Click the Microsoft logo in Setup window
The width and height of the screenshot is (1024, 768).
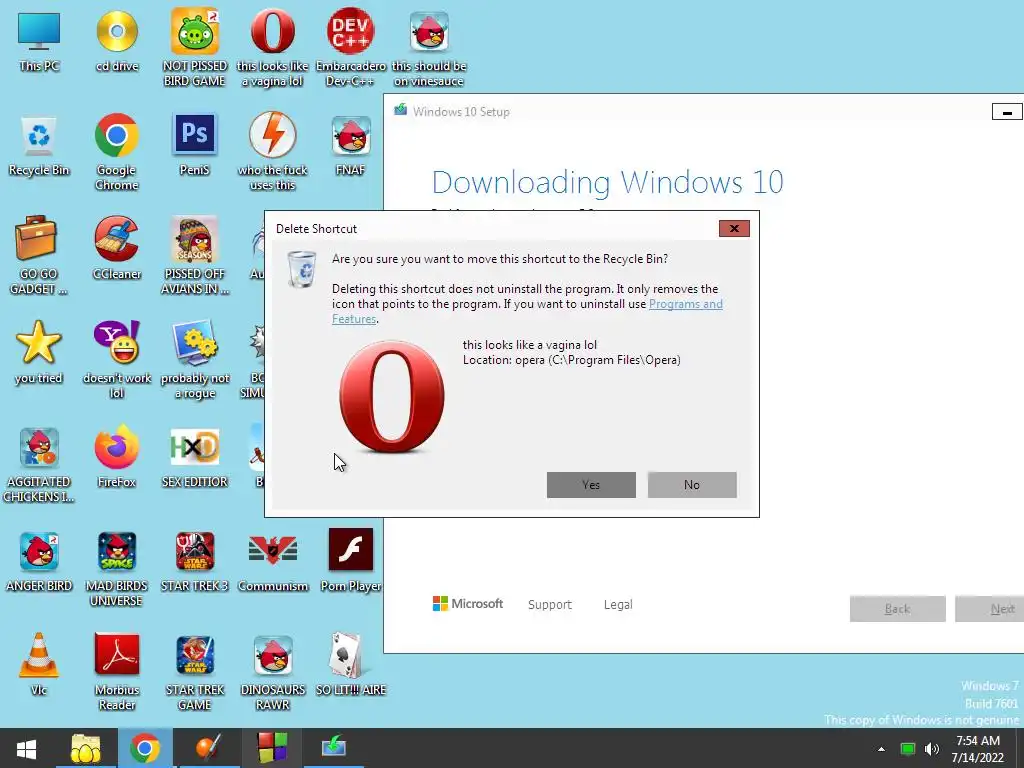[x=468, y=604]
